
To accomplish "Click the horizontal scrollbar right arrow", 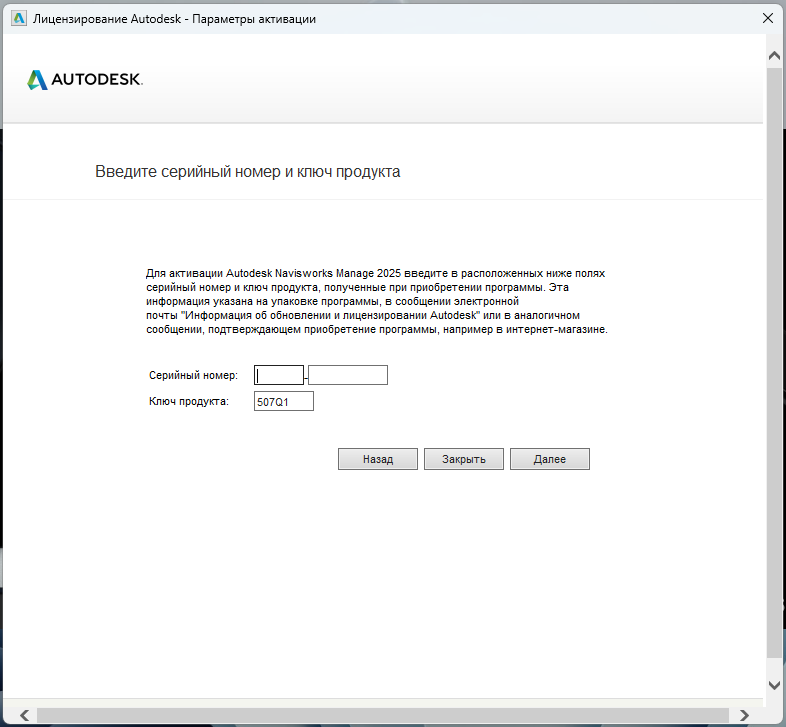I will [744, 715].
